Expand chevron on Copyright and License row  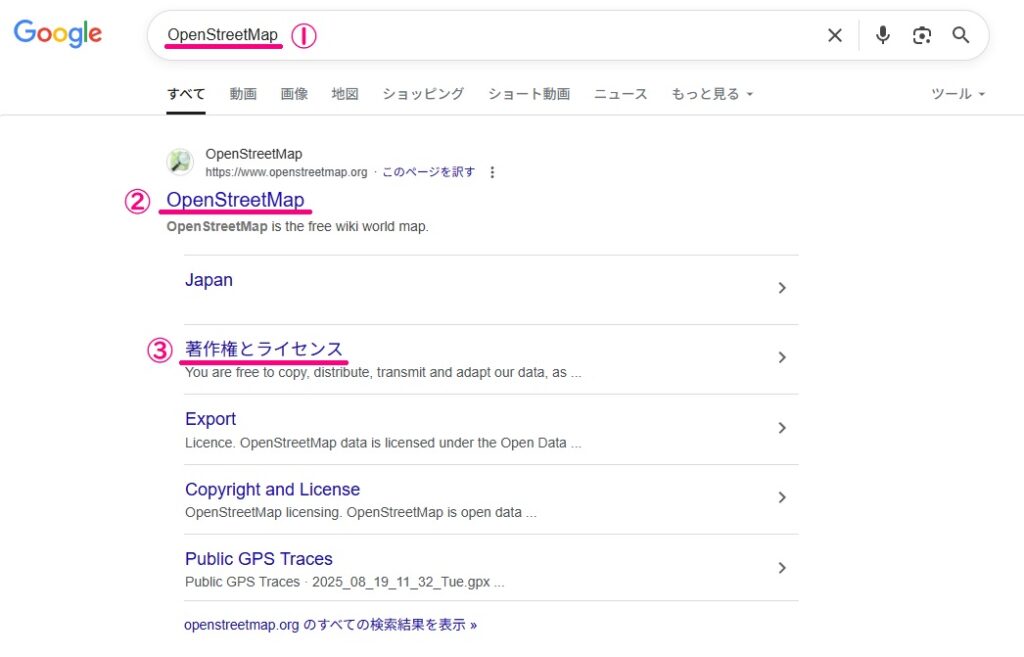point(782,498)
